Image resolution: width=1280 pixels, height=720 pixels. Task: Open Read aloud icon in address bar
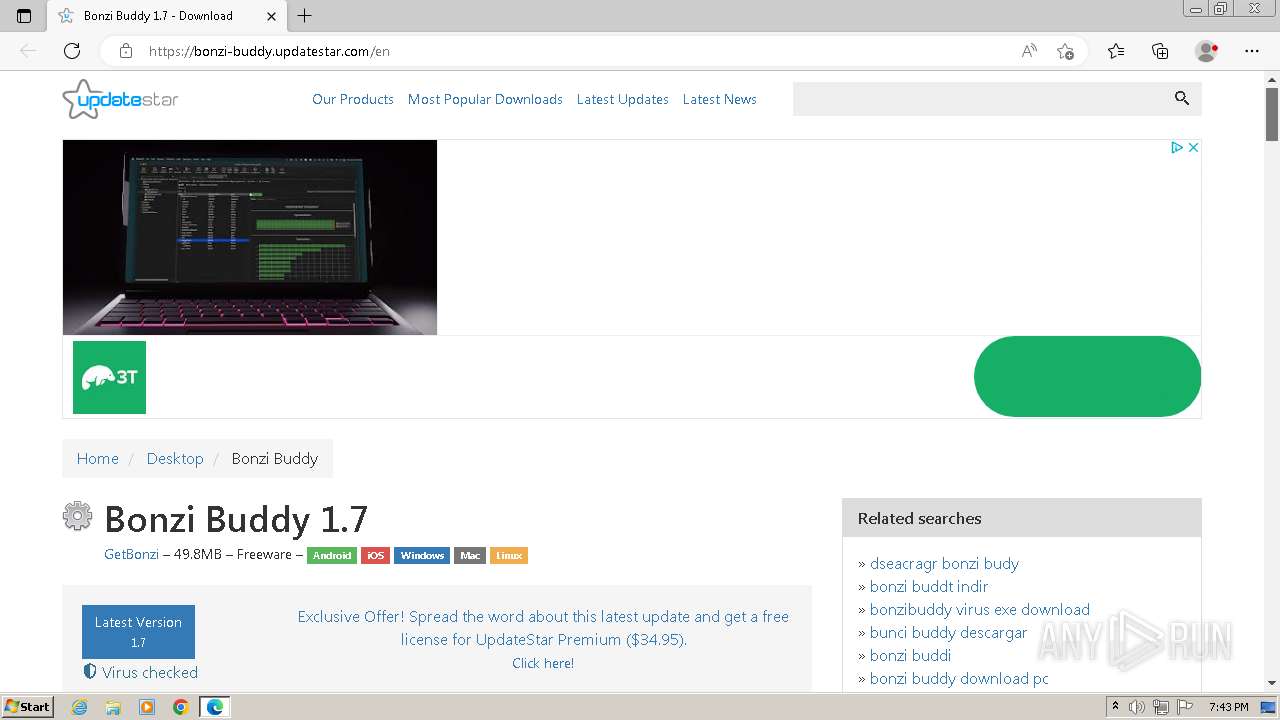1029,51
